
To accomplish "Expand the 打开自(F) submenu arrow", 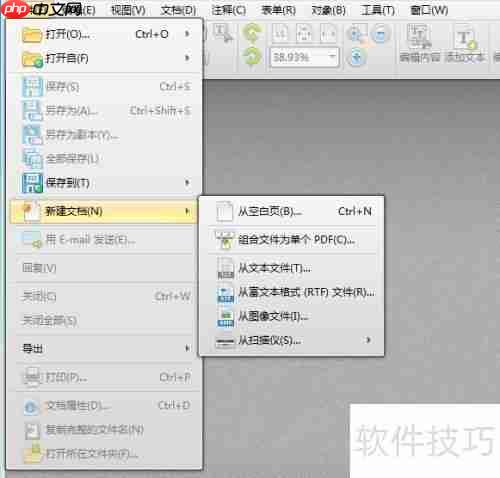I will coord(187,58).
